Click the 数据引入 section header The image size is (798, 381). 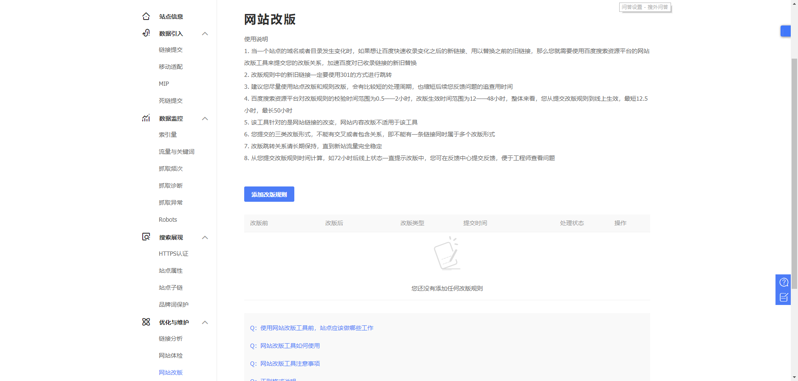point(171,34)
